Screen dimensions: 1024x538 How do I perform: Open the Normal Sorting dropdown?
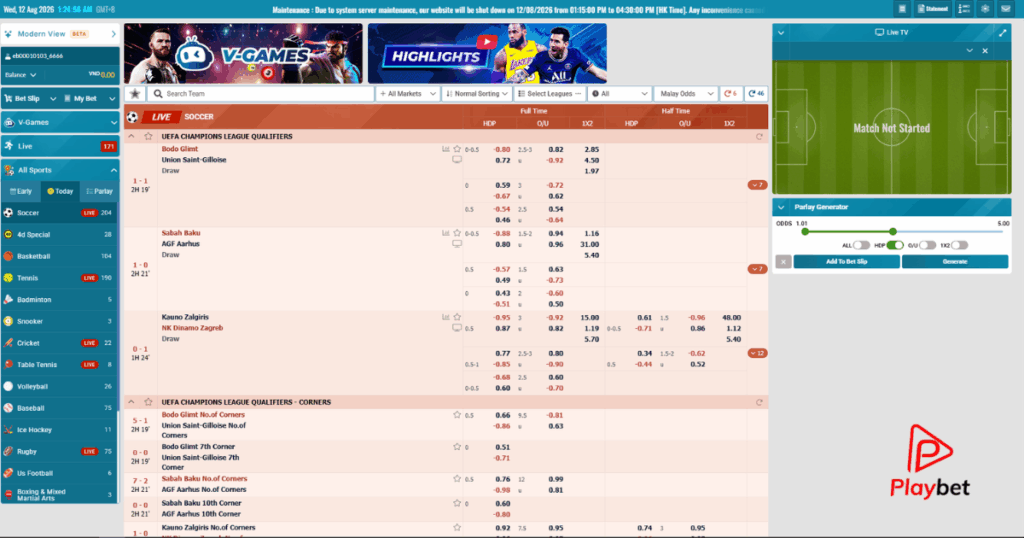[x=477, y=93]
